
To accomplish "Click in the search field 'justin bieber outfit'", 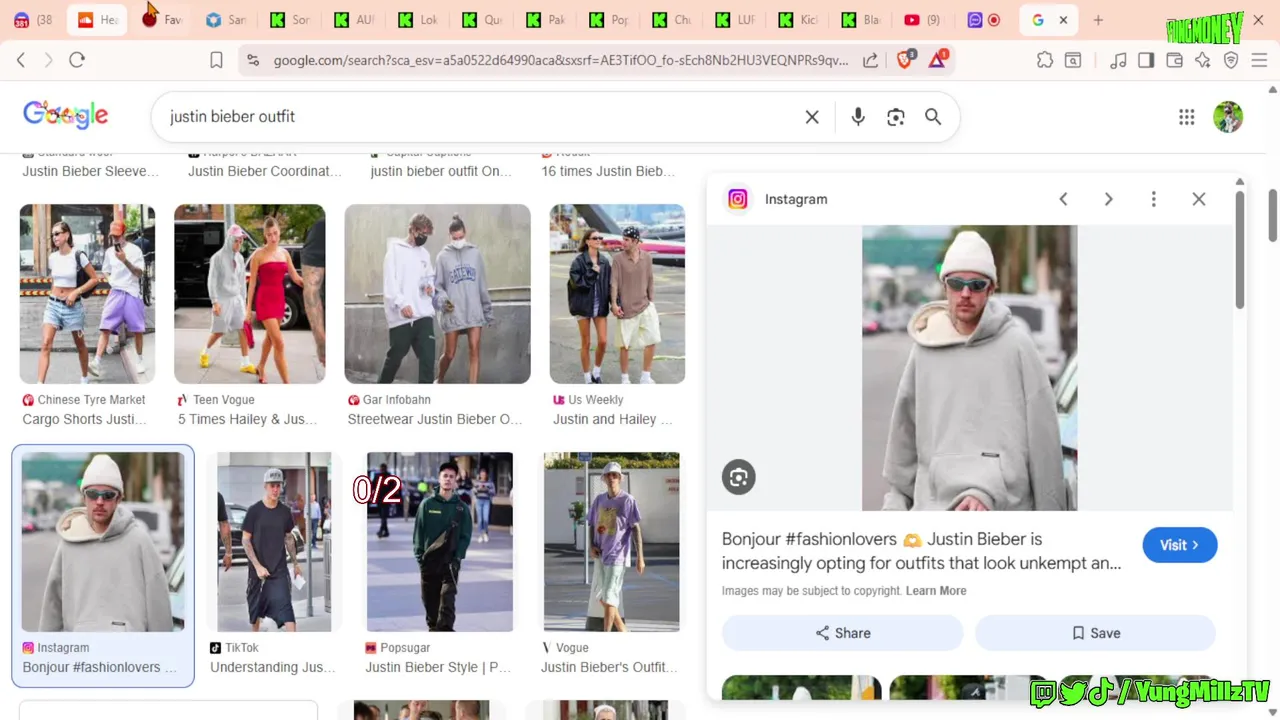I will pyautogui.click(x=480, y=117).
